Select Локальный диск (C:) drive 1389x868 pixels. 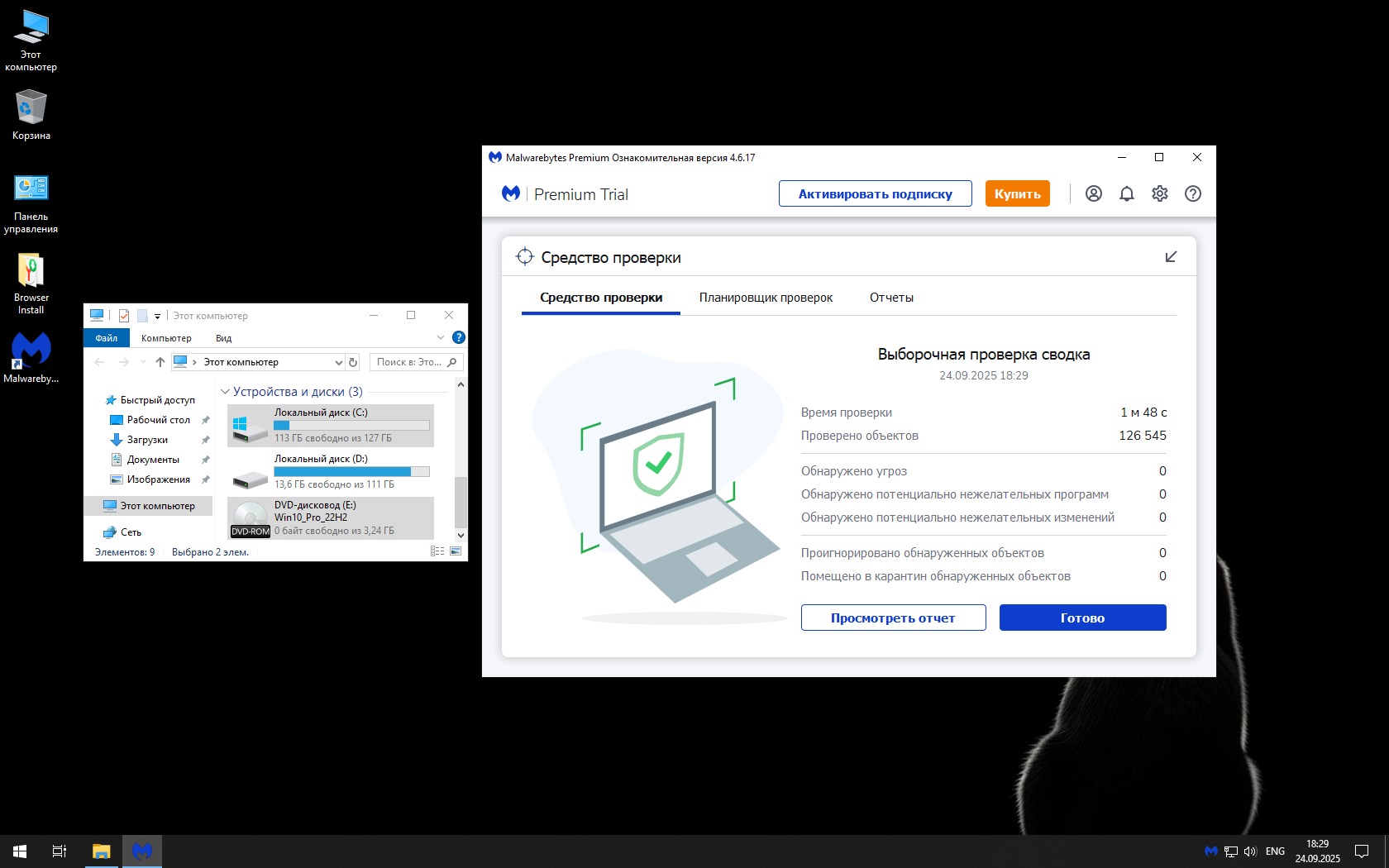(x=331, y=425)
